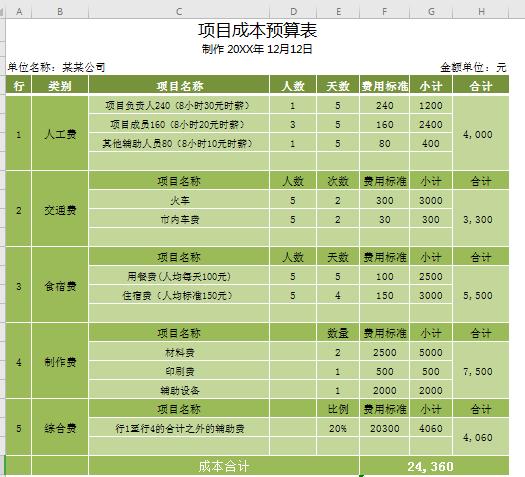Image resolution: width=525 pixels, height=477 pixels.
Task: Select the 住宿费（人均标准150元）cell
Action: coord(179,295)
